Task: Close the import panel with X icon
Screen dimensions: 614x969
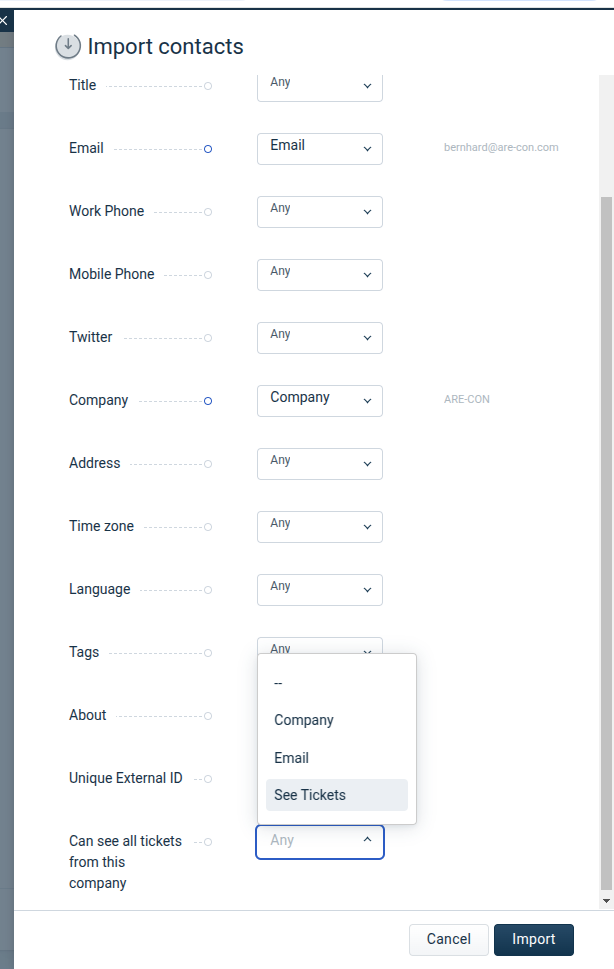Action: click(x=4, y=21)
